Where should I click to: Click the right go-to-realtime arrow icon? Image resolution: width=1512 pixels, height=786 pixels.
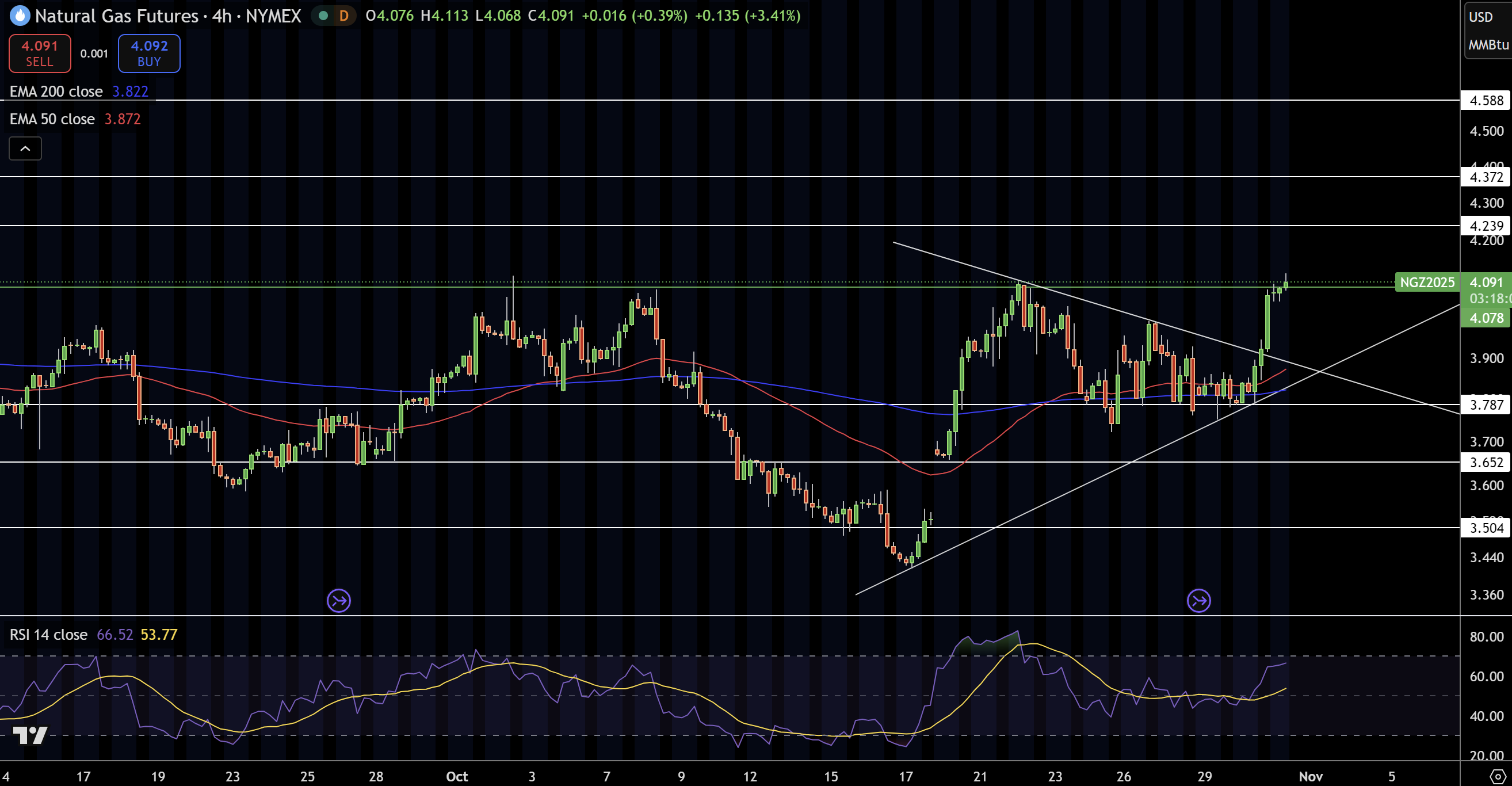click(x=1198, y=600)
